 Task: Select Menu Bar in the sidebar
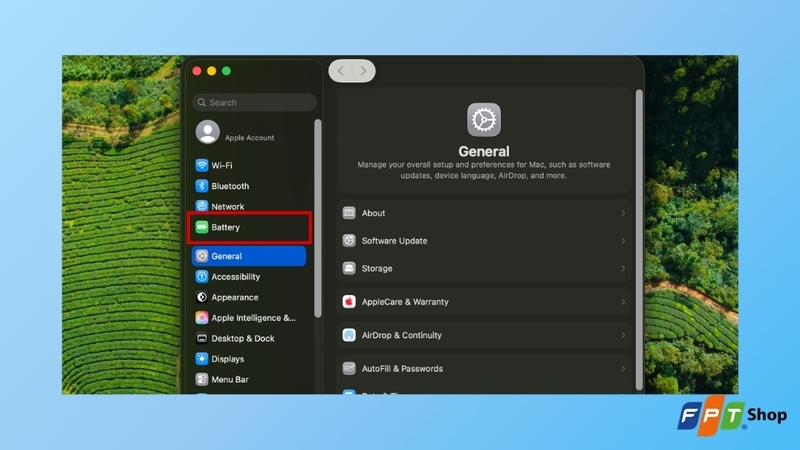[x=249, y=379]
